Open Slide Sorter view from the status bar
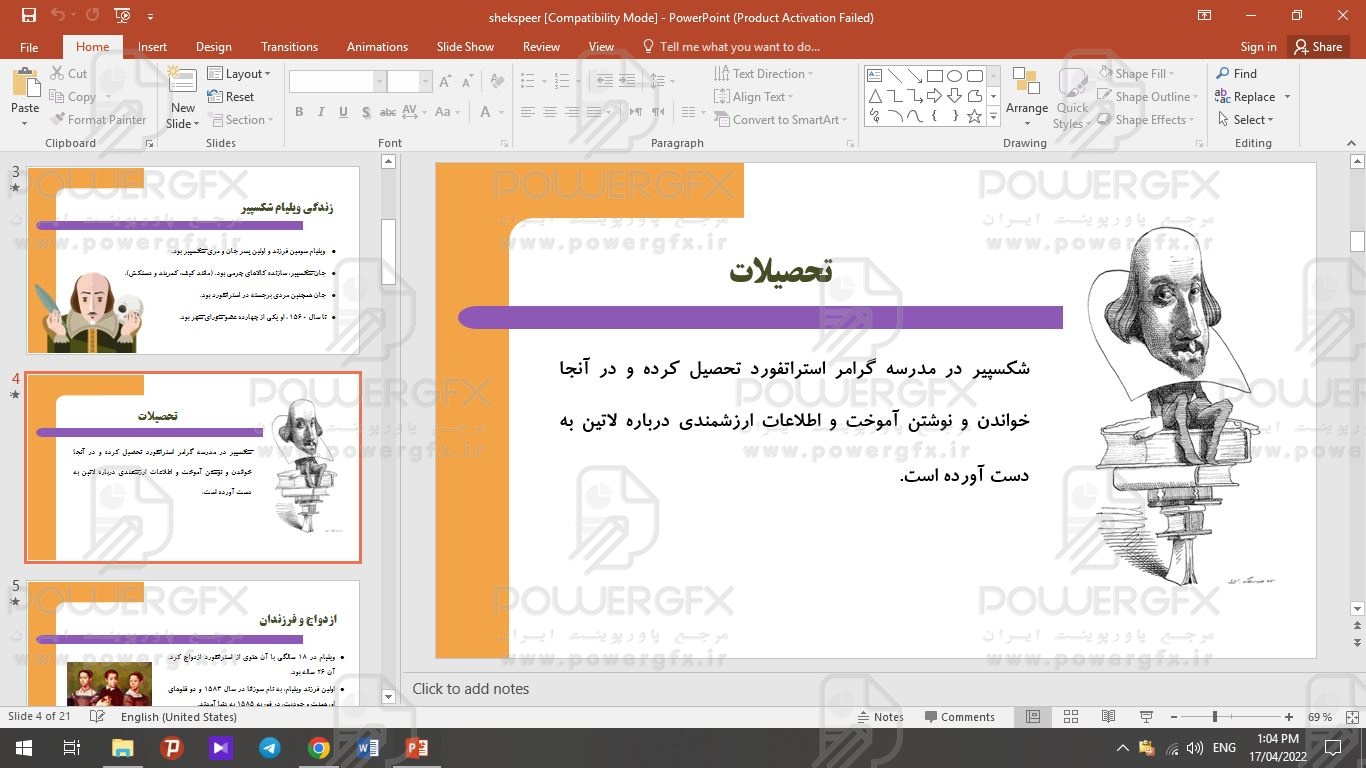1366x768 pixels. tap(1071, 717)
